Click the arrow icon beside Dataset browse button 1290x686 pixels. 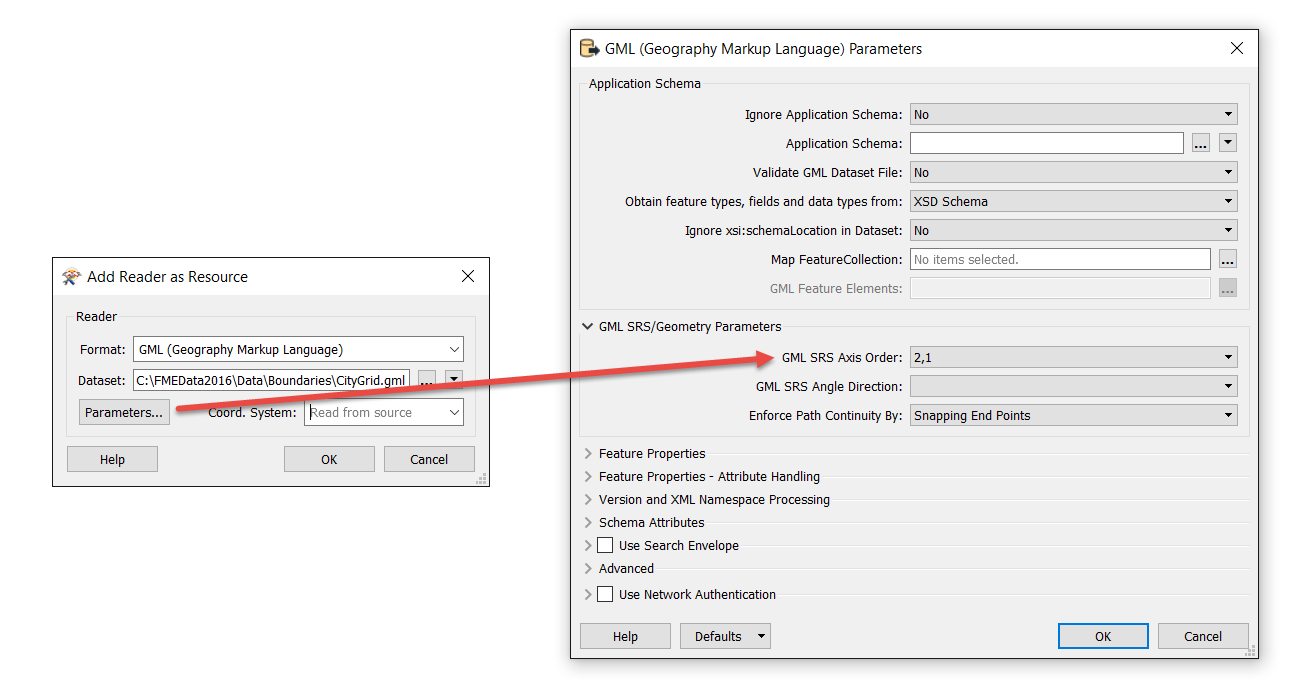coord(453,379)
